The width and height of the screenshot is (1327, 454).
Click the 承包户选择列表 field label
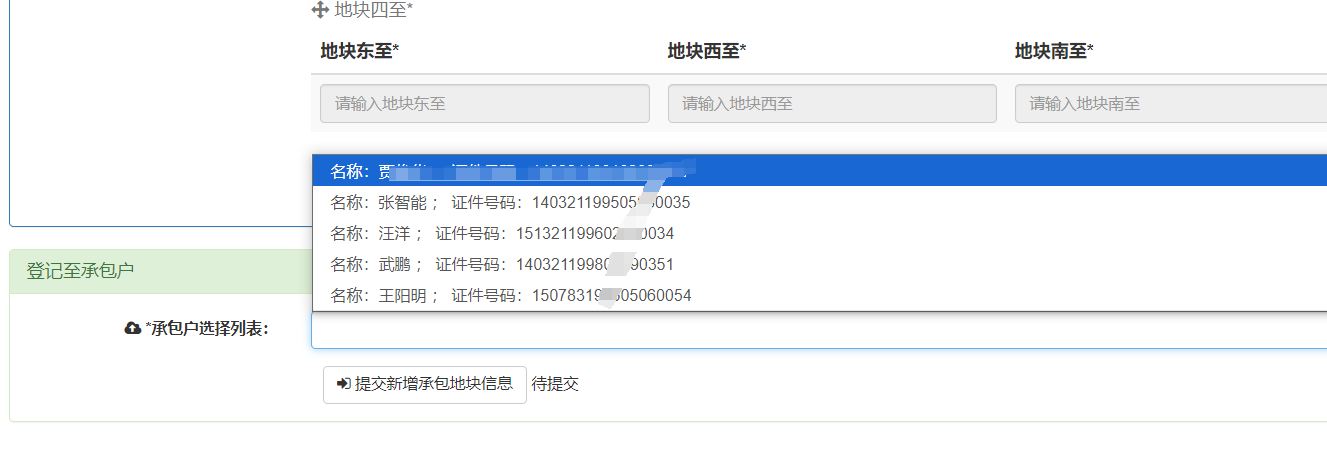click(x=207, y=329)
